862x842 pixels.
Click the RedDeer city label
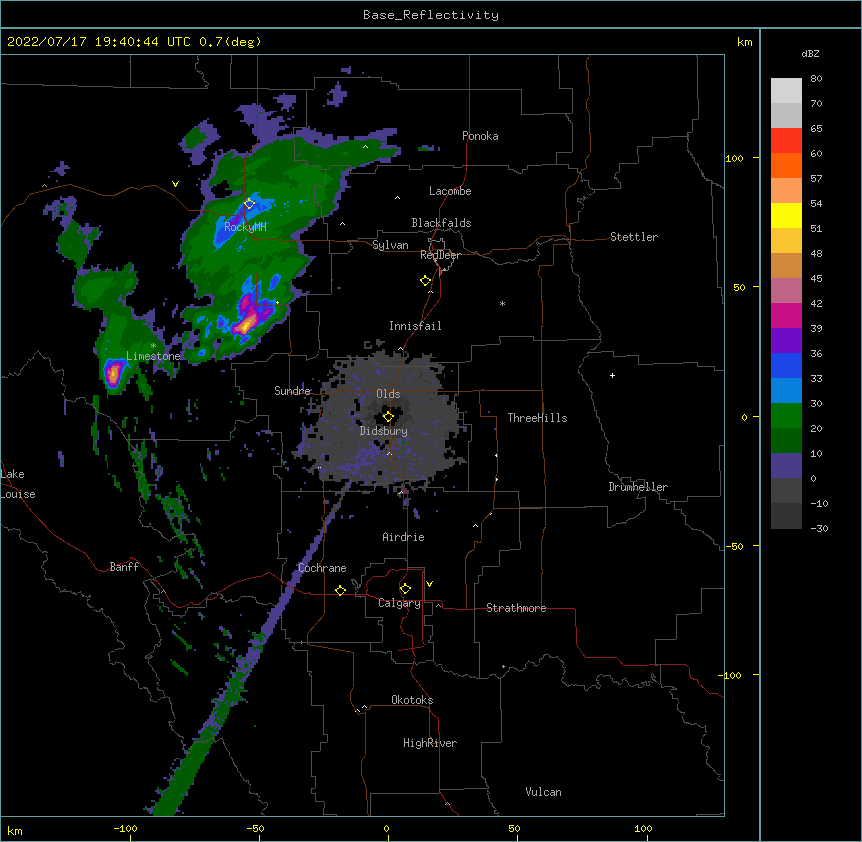pos(440,255)
